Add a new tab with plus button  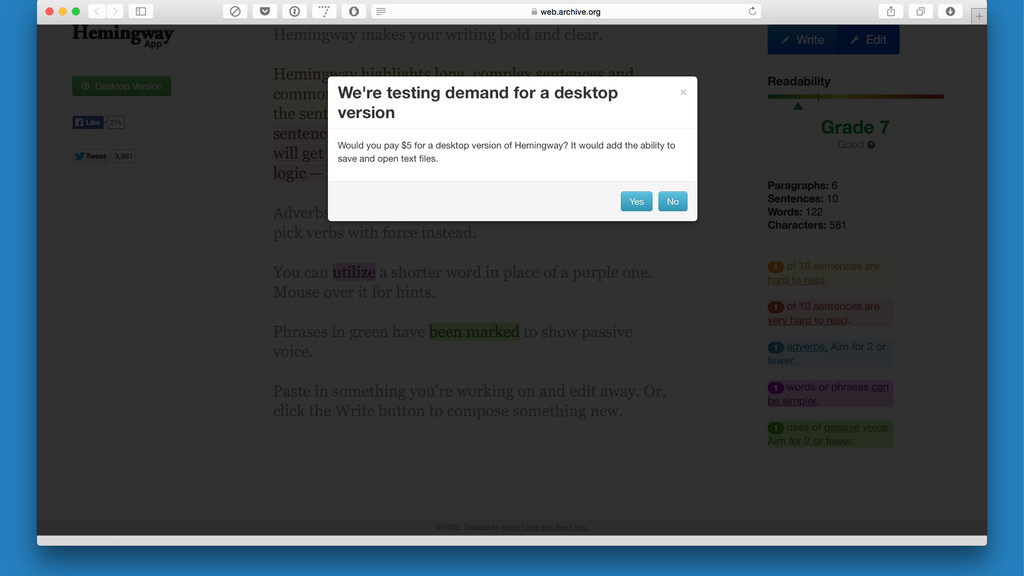pos(979,16)
